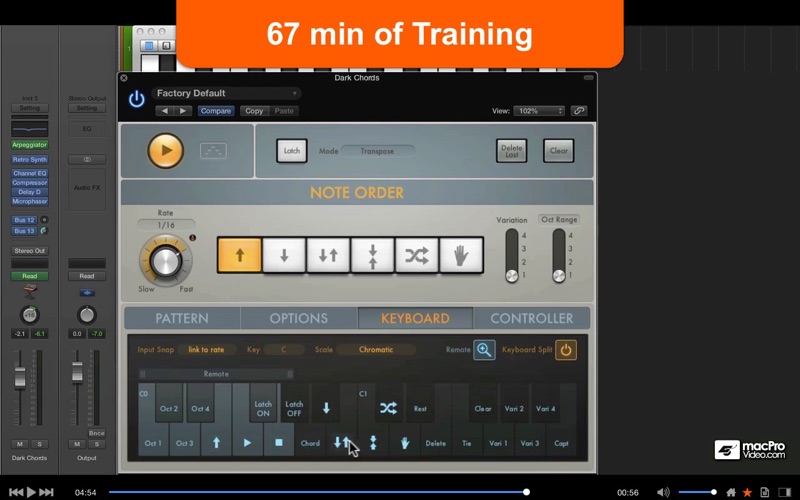Click the video player speaker volume icon
The image size is (800, 500).
pos(663,492)
